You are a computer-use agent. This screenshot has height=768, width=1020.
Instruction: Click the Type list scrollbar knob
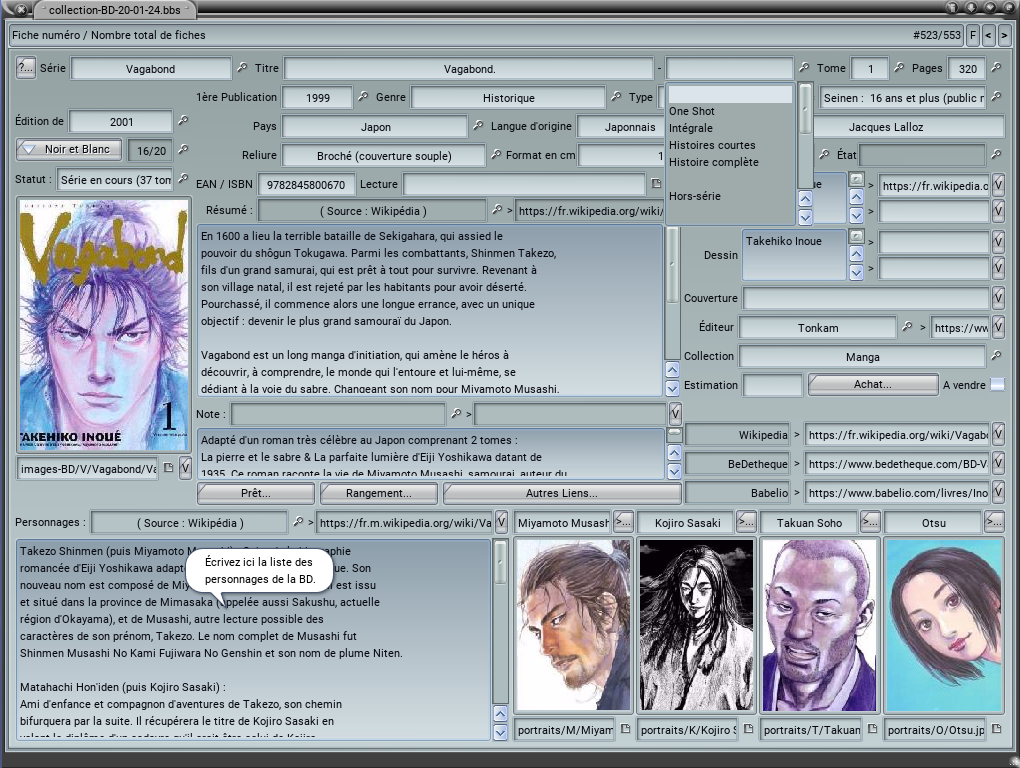[x=805, y=109]
